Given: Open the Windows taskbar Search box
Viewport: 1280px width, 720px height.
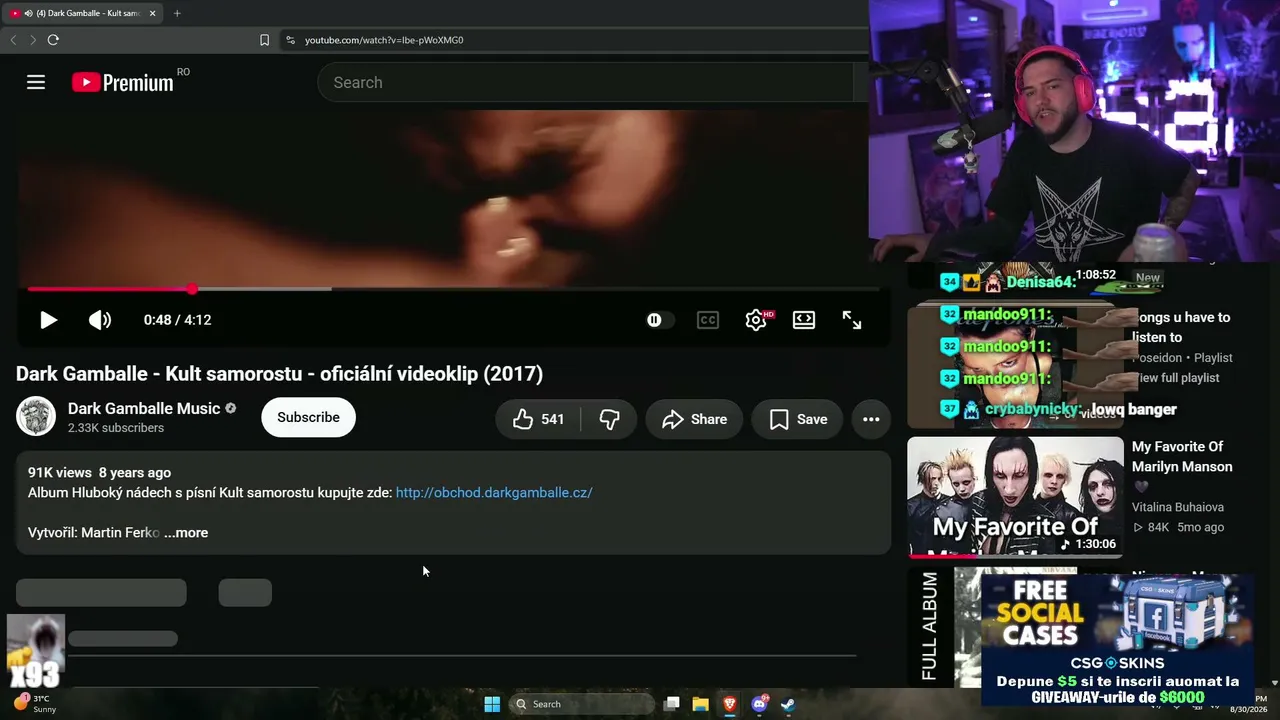Looking at the screenshot, I should pos(581,704).
